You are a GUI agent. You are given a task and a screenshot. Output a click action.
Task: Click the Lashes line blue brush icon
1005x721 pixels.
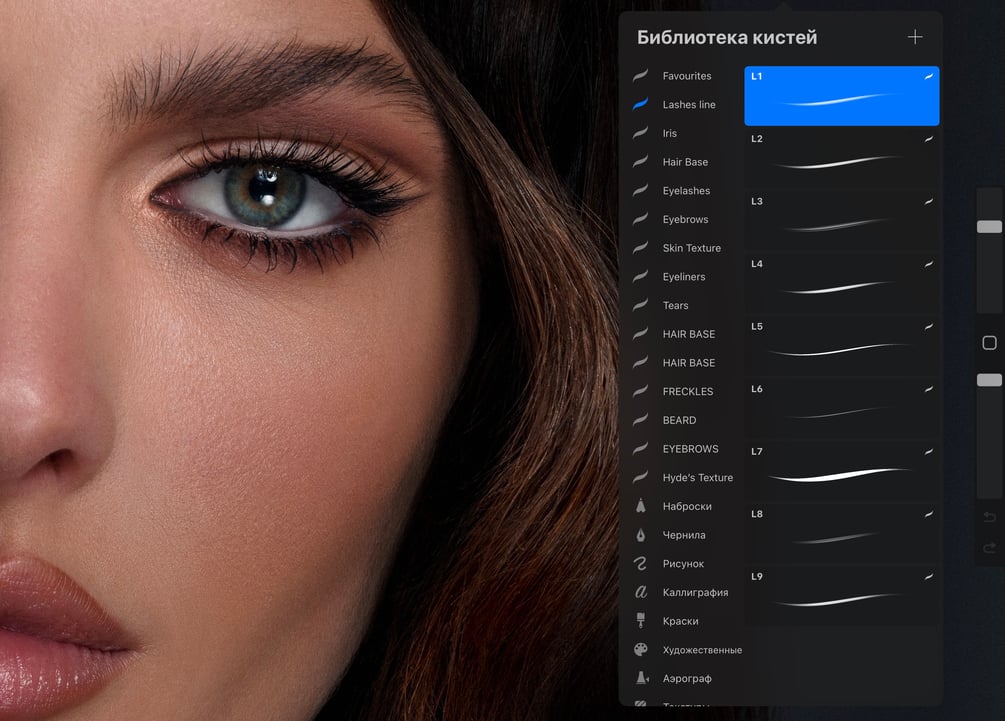pyautogui.click(x=640, y=104)
